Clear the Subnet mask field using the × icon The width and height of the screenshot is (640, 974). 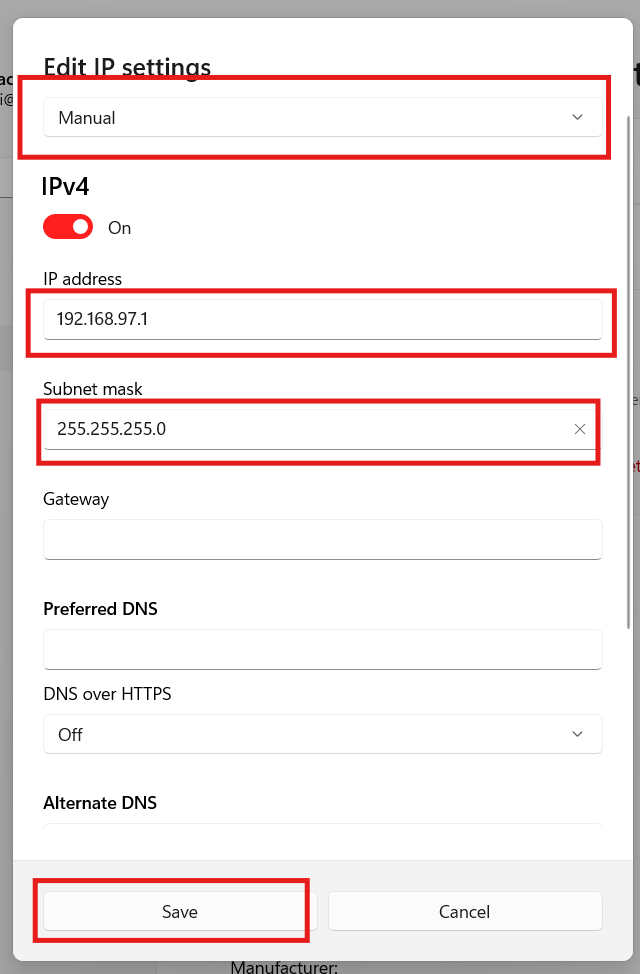click(x=579, y=428)
